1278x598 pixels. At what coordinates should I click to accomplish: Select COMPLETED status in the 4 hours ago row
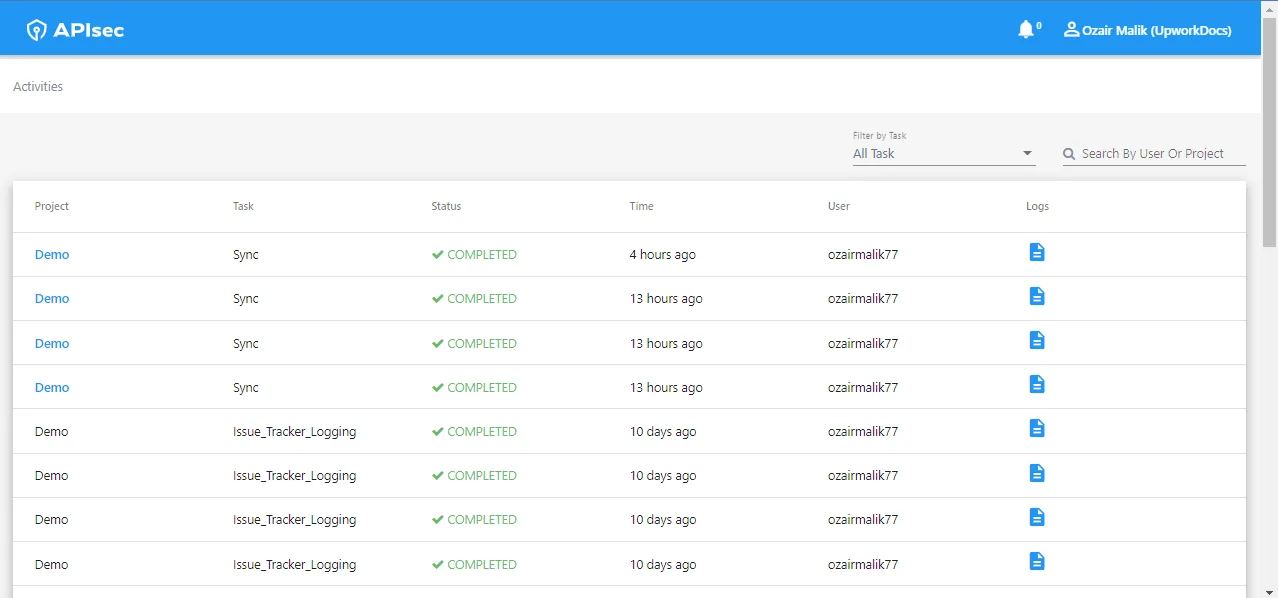pyautogui.click(x=482, y=255)
